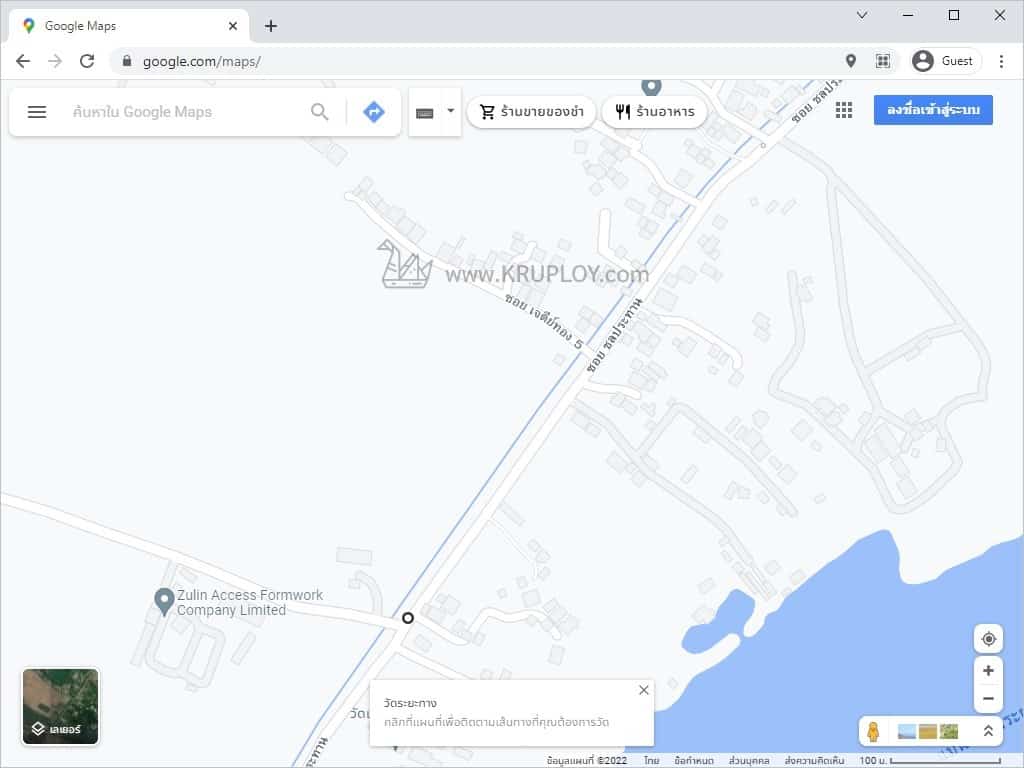
Task: Open the Google apps grid
Action: point(844,111)
